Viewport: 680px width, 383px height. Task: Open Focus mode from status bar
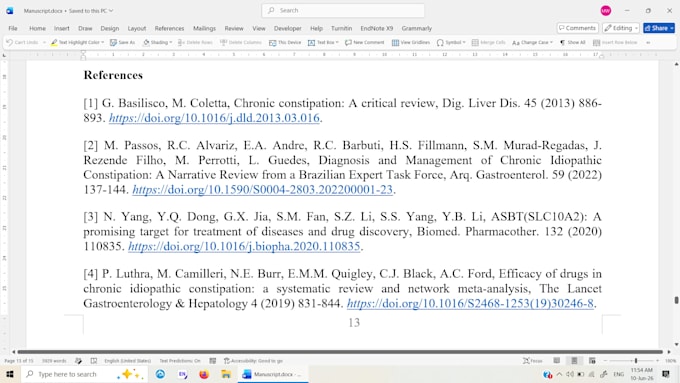533,361
